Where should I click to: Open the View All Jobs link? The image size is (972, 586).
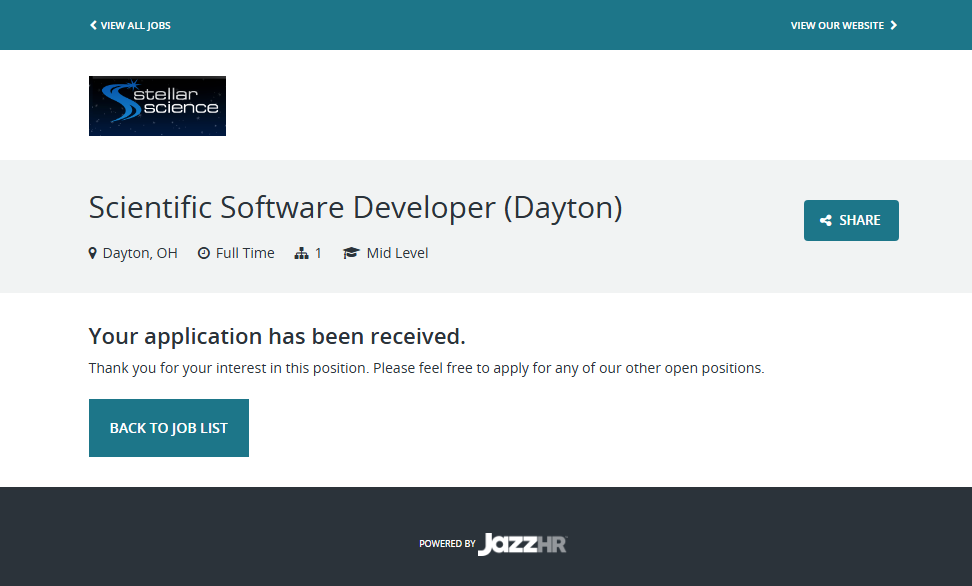[x=135, y=25]
